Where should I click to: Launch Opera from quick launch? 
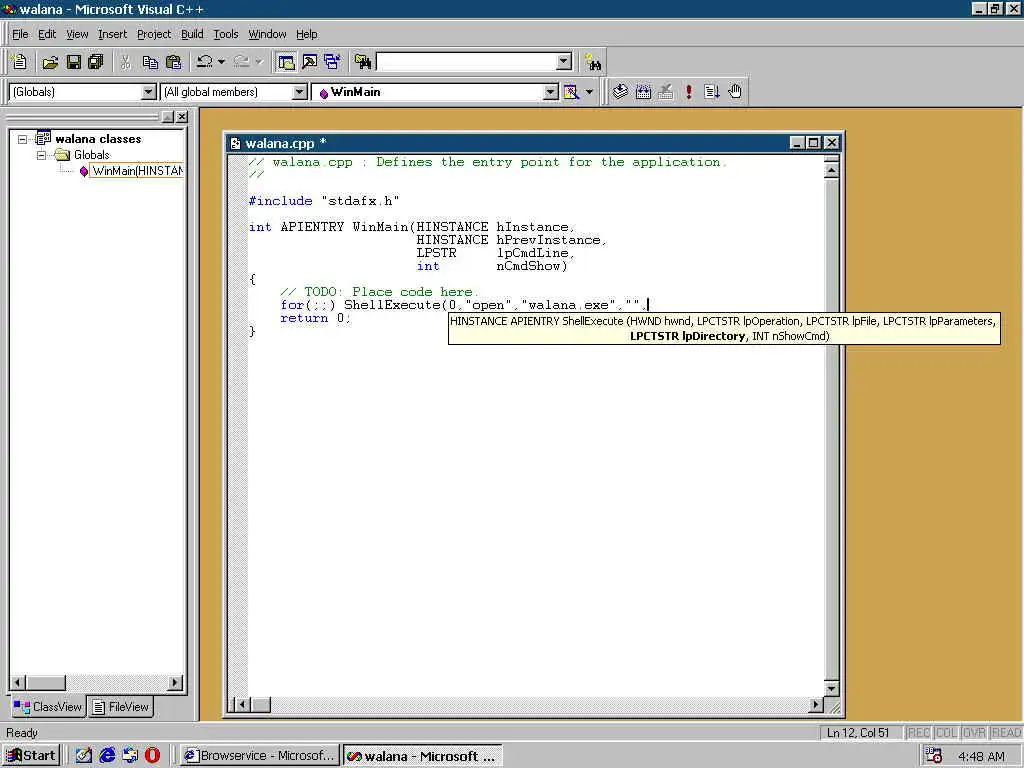click(152, 756)
